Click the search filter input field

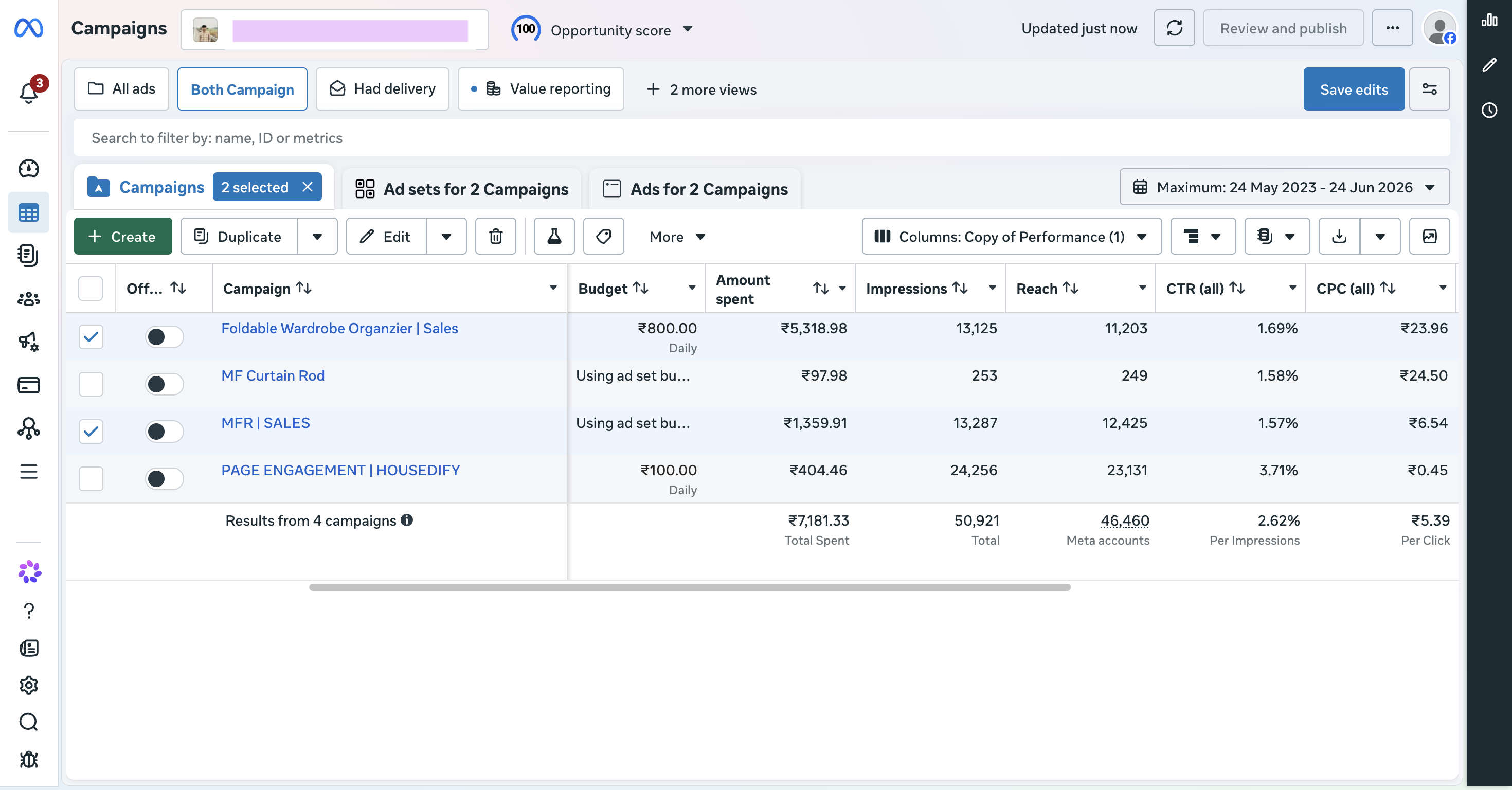(x=761, y=137)
